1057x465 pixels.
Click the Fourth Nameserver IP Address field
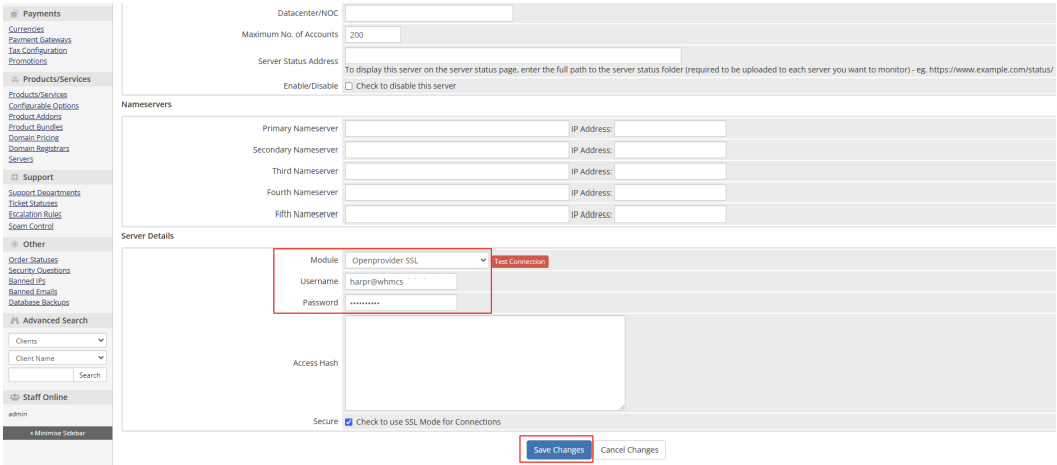[x=670, y=193]
